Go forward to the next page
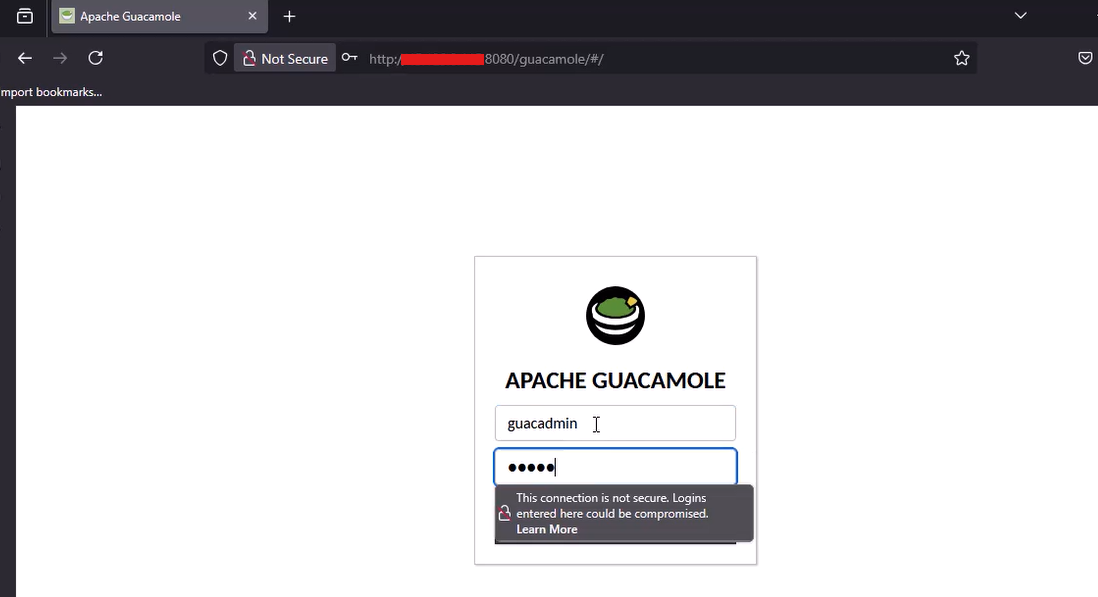The image size is (1098, 597). [x=60, y=58]
